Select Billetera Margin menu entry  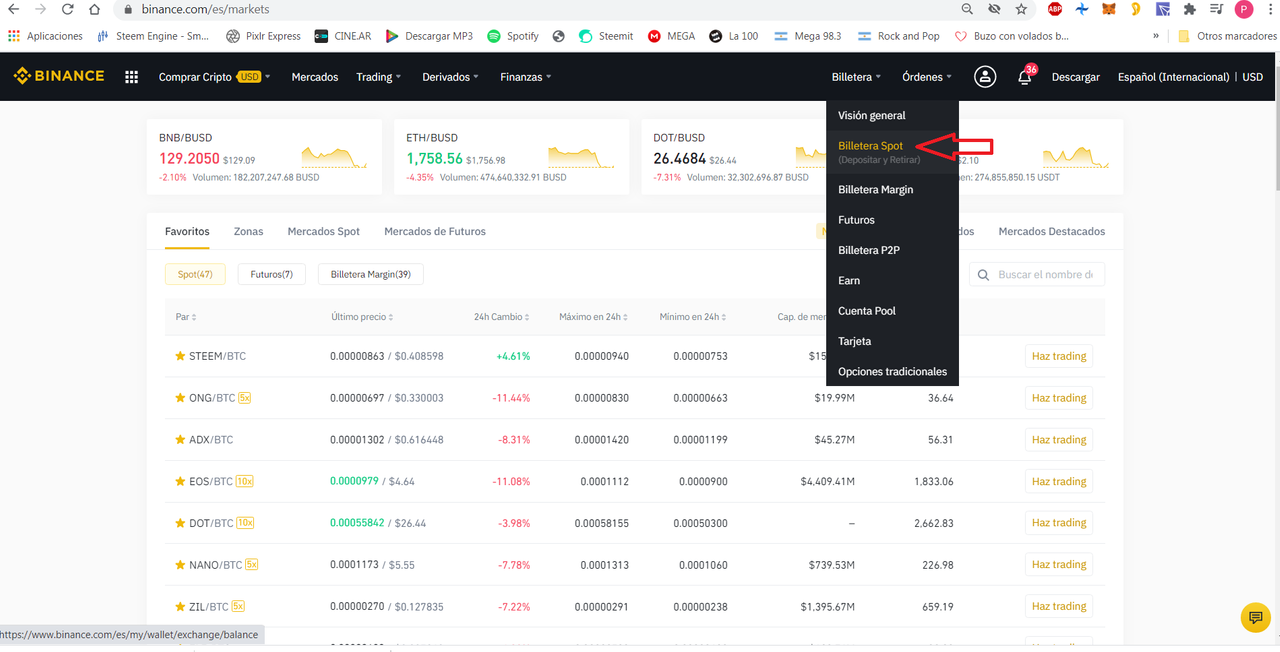coord(892,189)
